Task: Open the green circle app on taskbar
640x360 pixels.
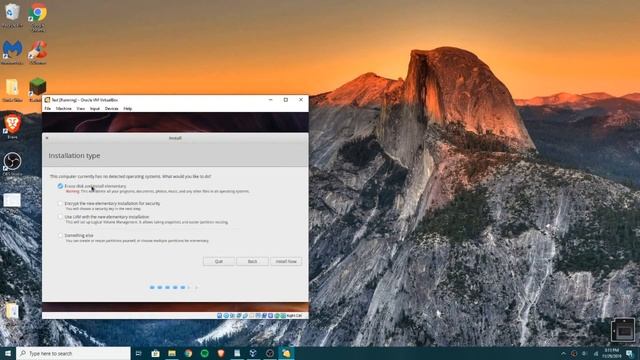Action: (204, 353)
